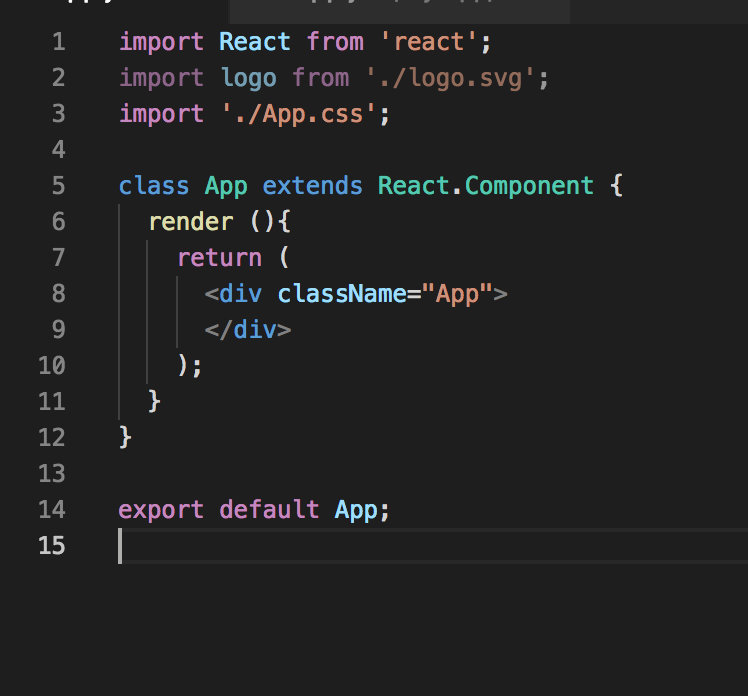Click the return keyword on line 7
This screenshot has width=748, height=696.
tap(219, 258)
